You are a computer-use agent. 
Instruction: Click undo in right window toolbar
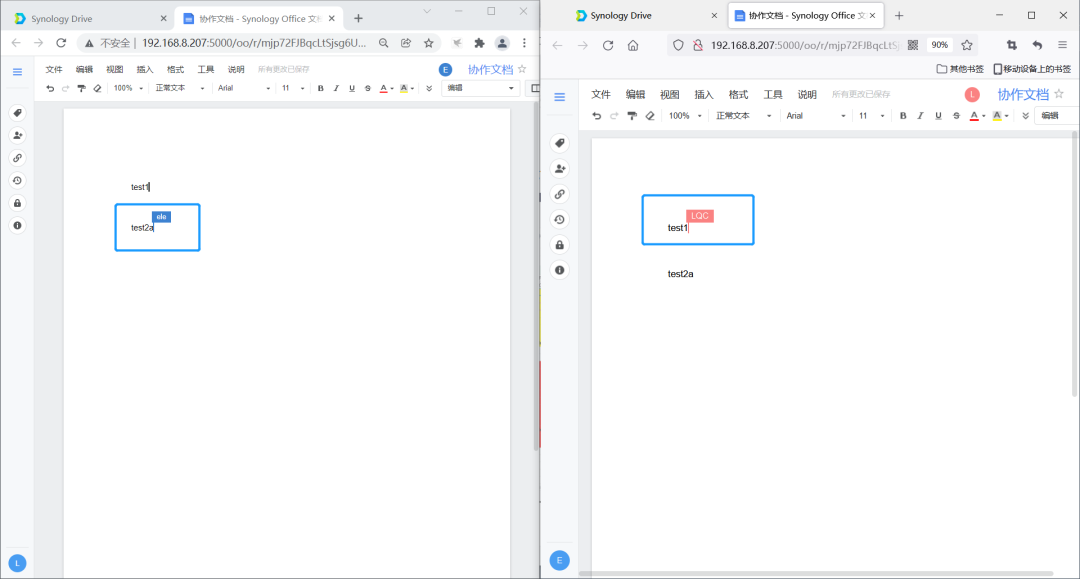point(596,116)
